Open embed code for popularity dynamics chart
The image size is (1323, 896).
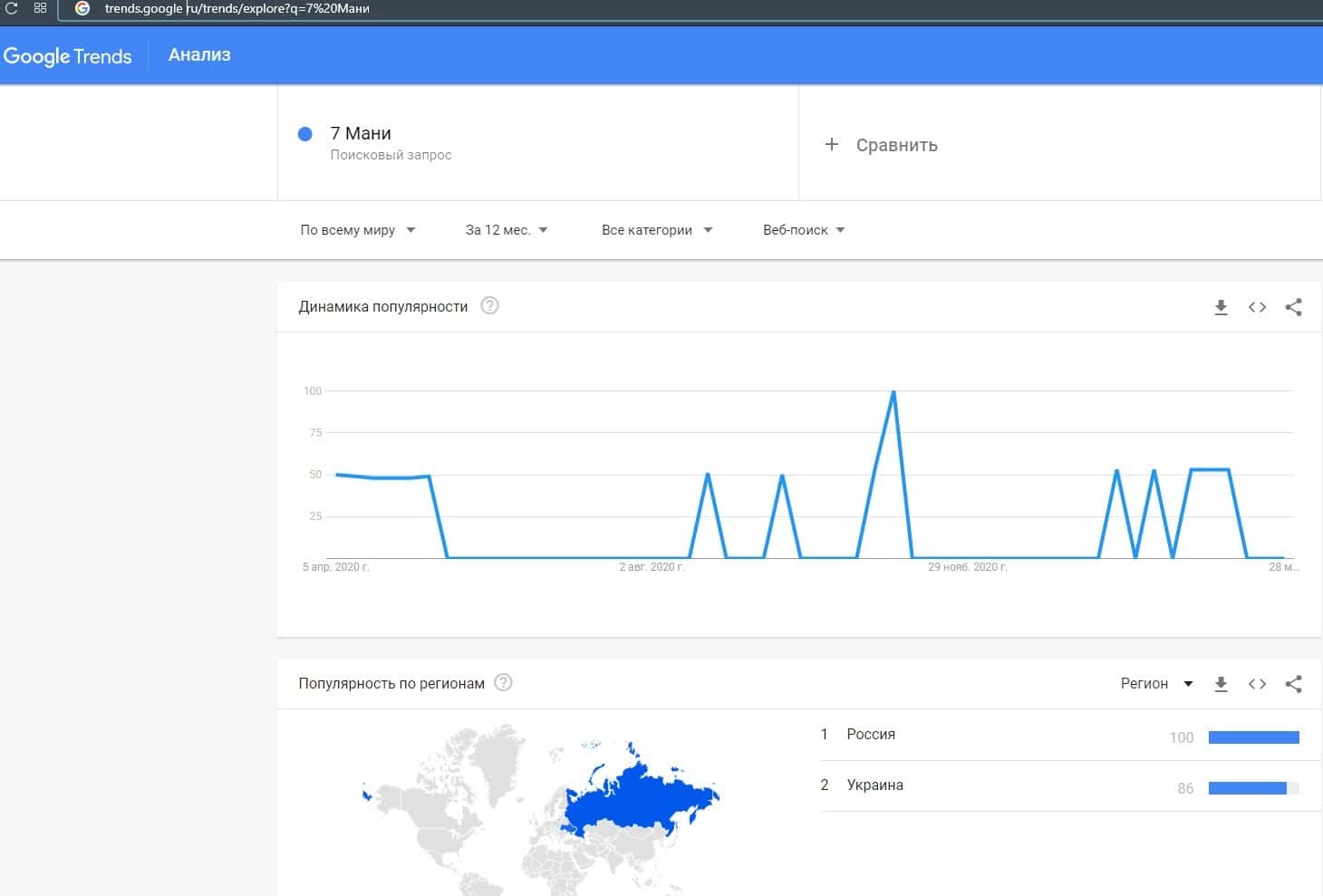1257,307
